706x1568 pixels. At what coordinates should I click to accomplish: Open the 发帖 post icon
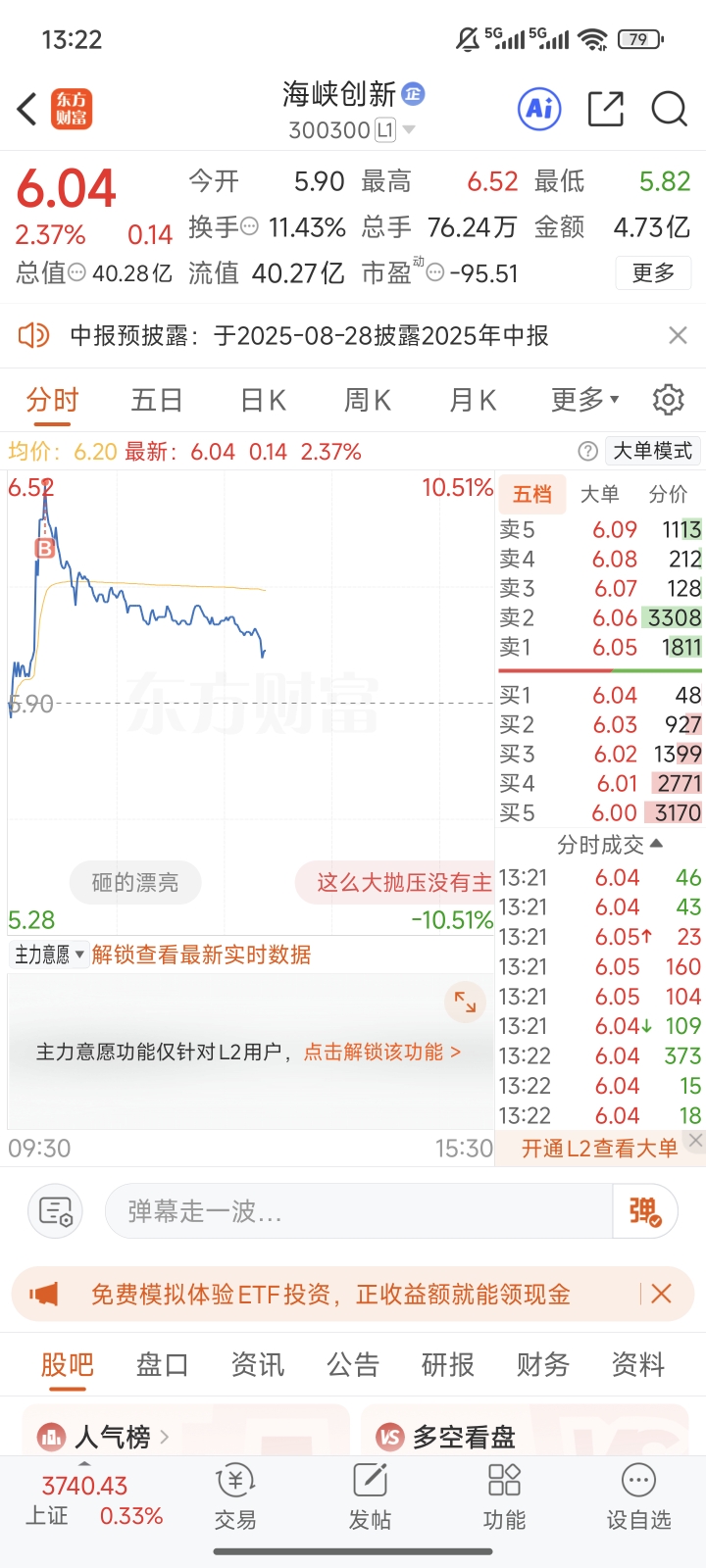point(370,1496)
